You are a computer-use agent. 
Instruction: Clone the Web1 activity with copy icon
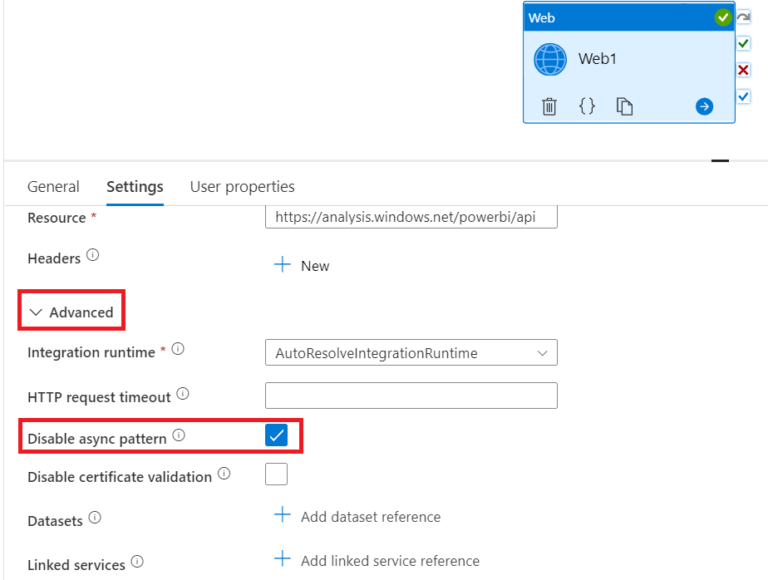pos(625,106)
